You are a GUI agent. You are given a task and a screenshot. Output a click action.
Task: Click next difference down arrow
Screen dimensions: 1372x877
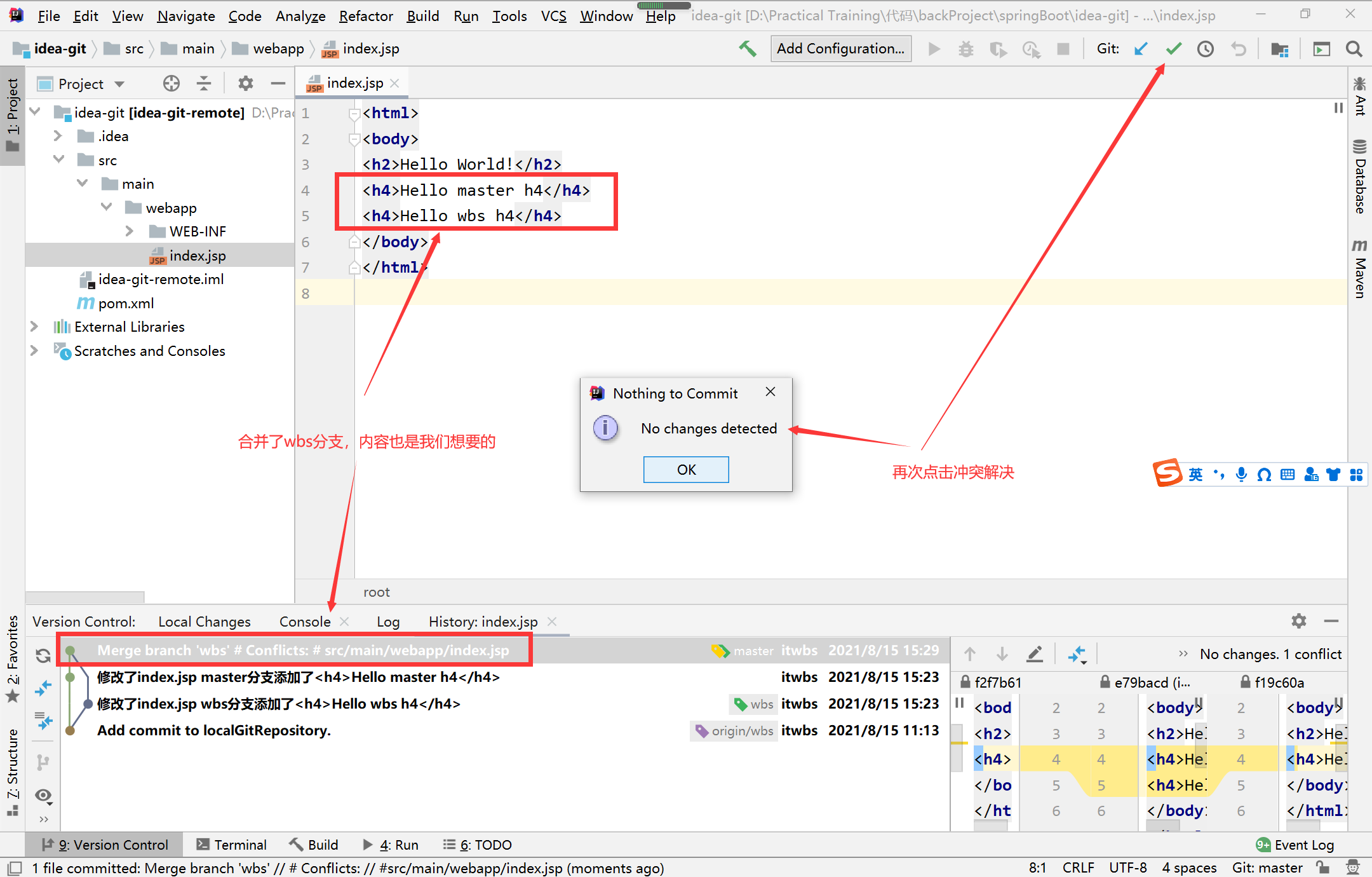(x=1002, y=654)
